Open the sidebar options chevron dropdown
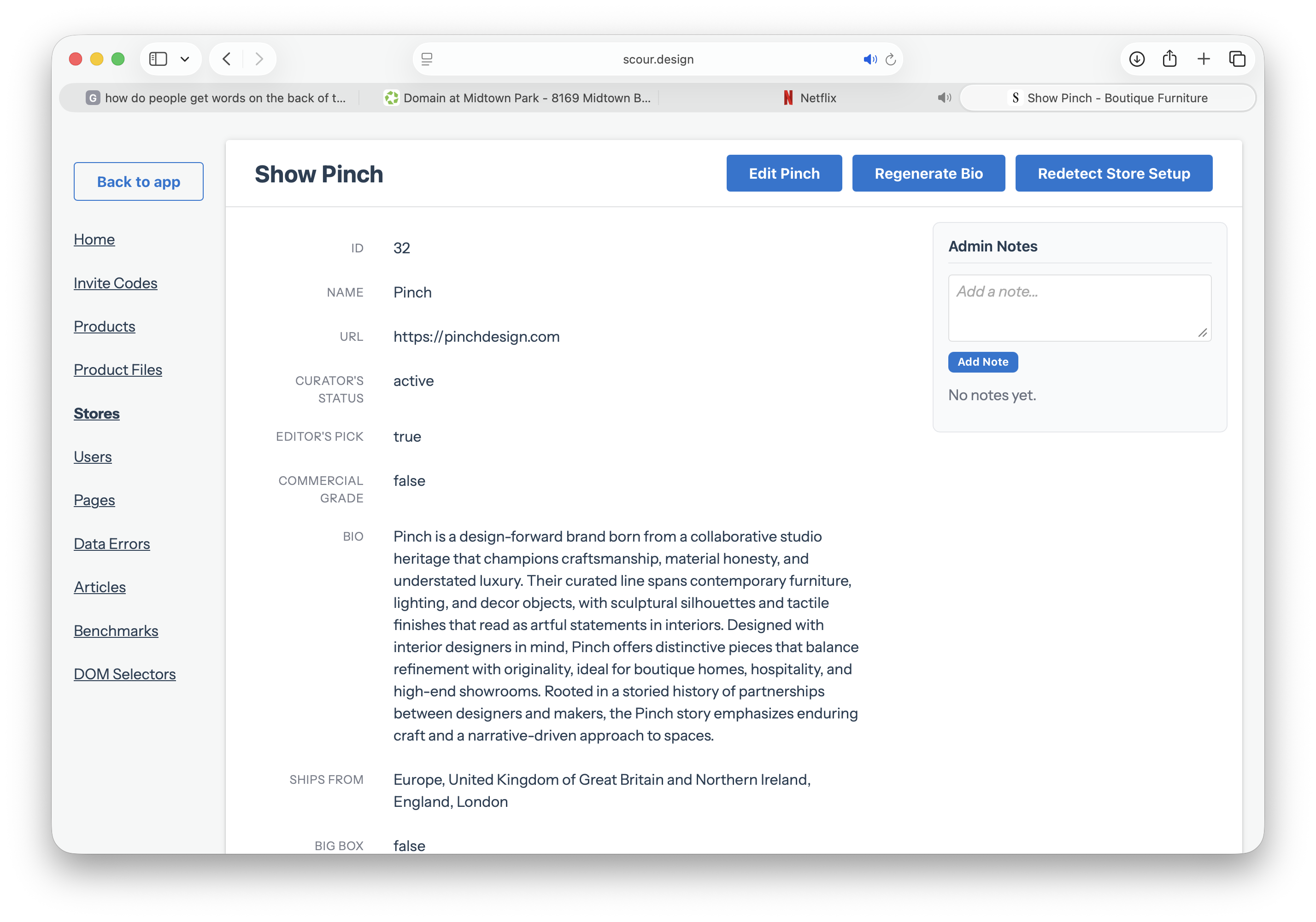 [x=185, y=59]
